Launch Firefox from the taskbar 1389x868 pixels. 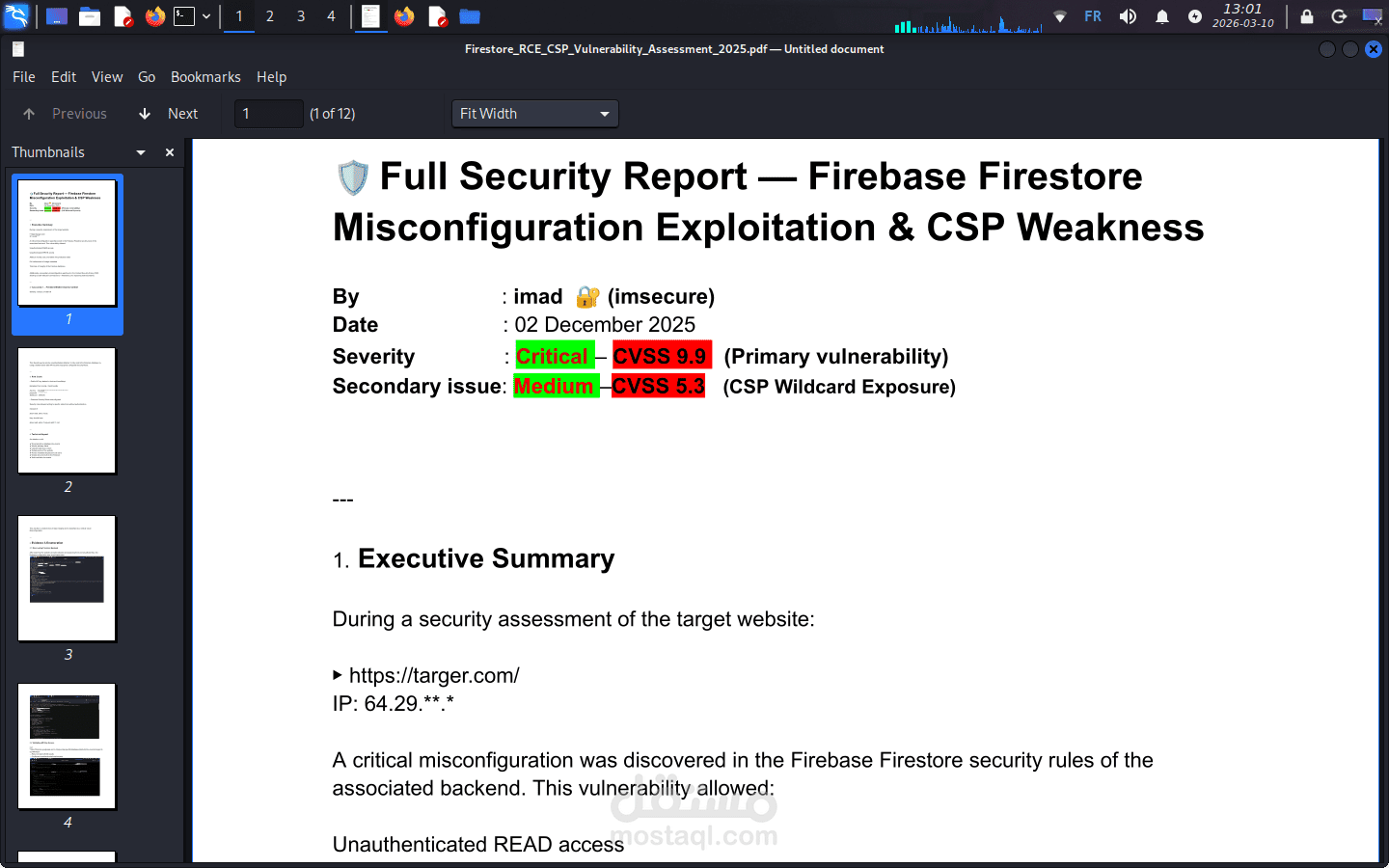pyautogui.click(x=154, y=16)
